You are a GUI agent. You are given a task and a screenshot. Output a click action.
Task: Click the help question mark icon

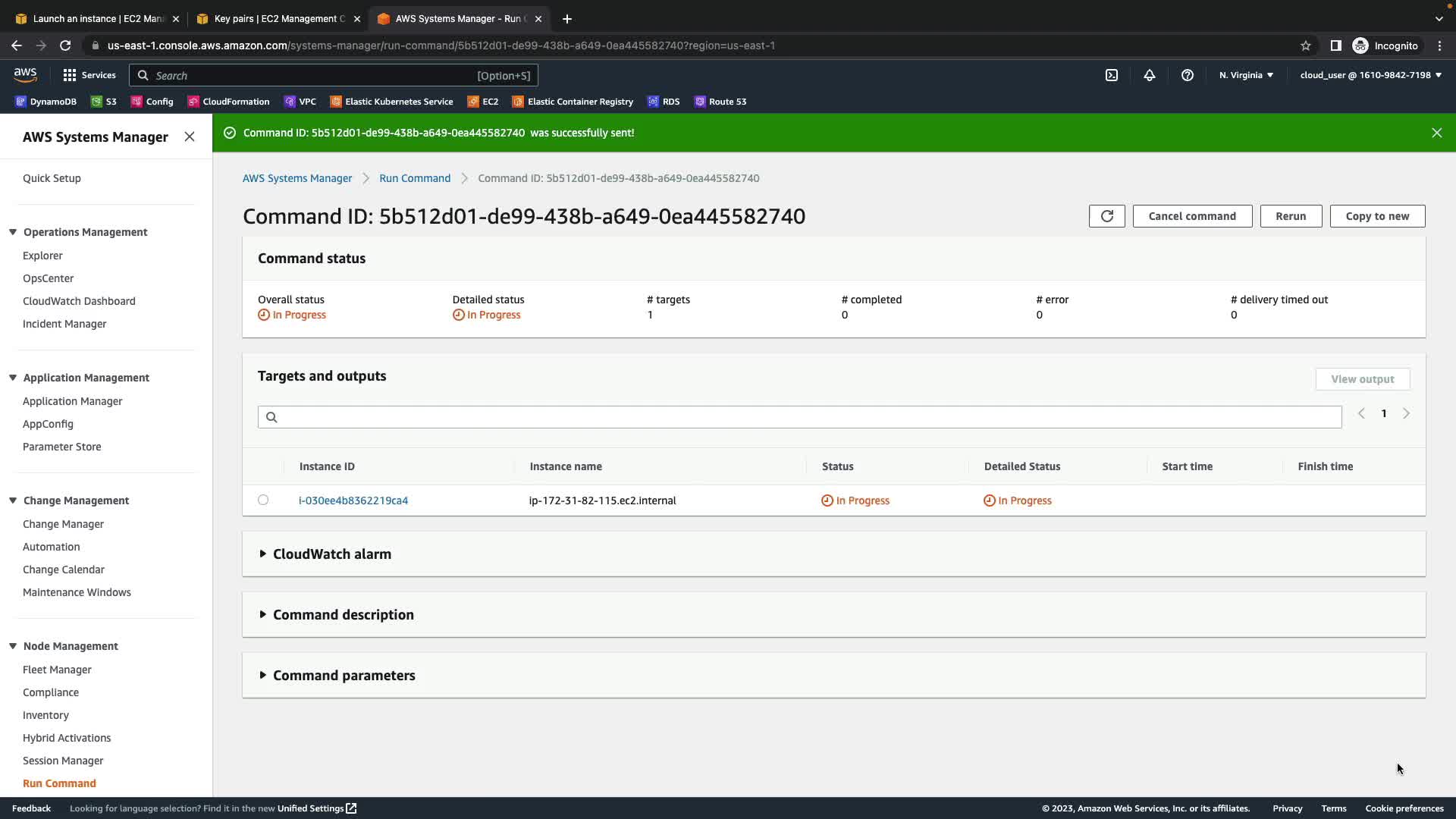pyautogui.click(x=1187, y=75)
